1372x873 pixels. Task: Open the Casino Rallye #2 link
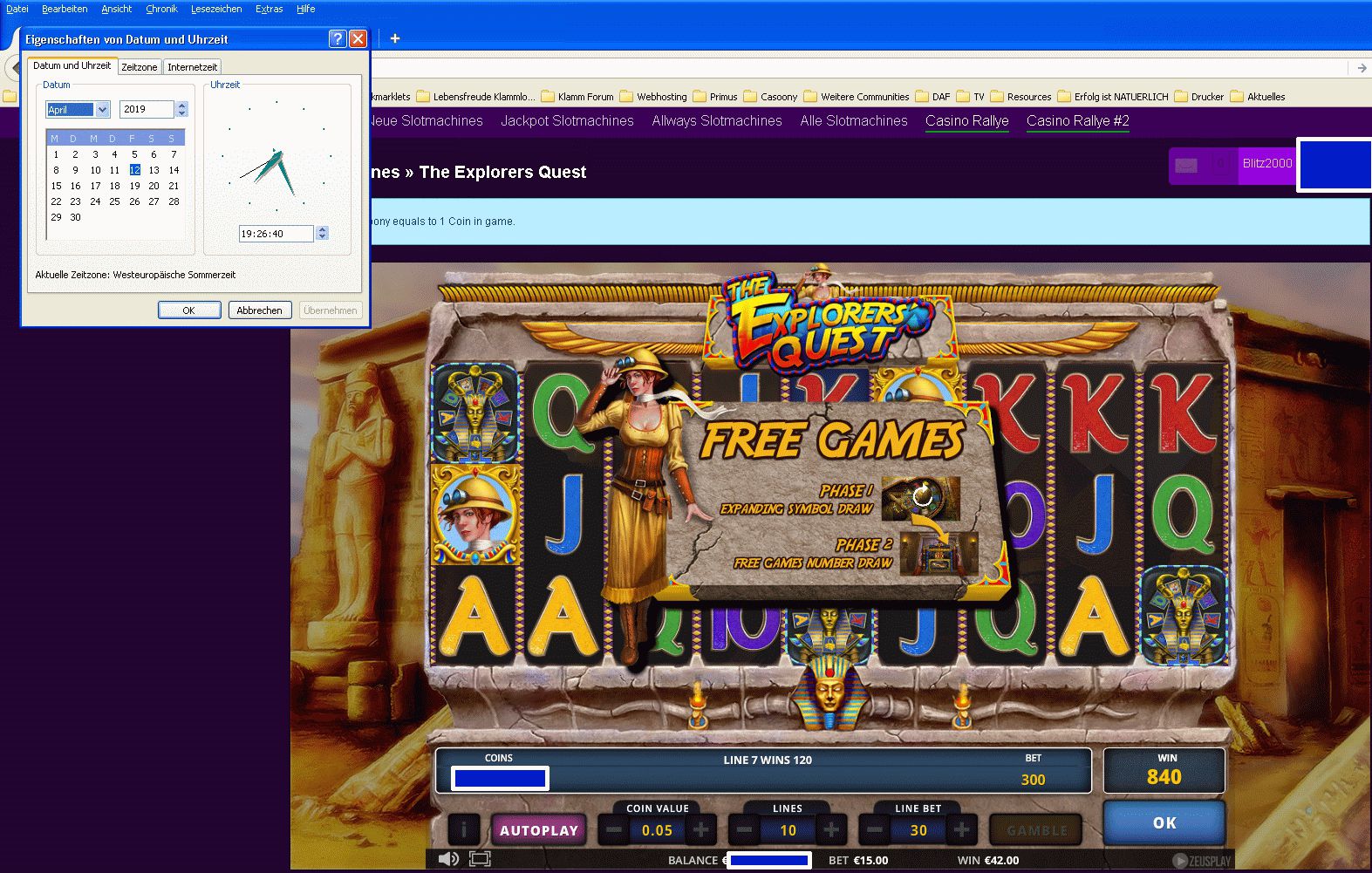pos(1078,121)
